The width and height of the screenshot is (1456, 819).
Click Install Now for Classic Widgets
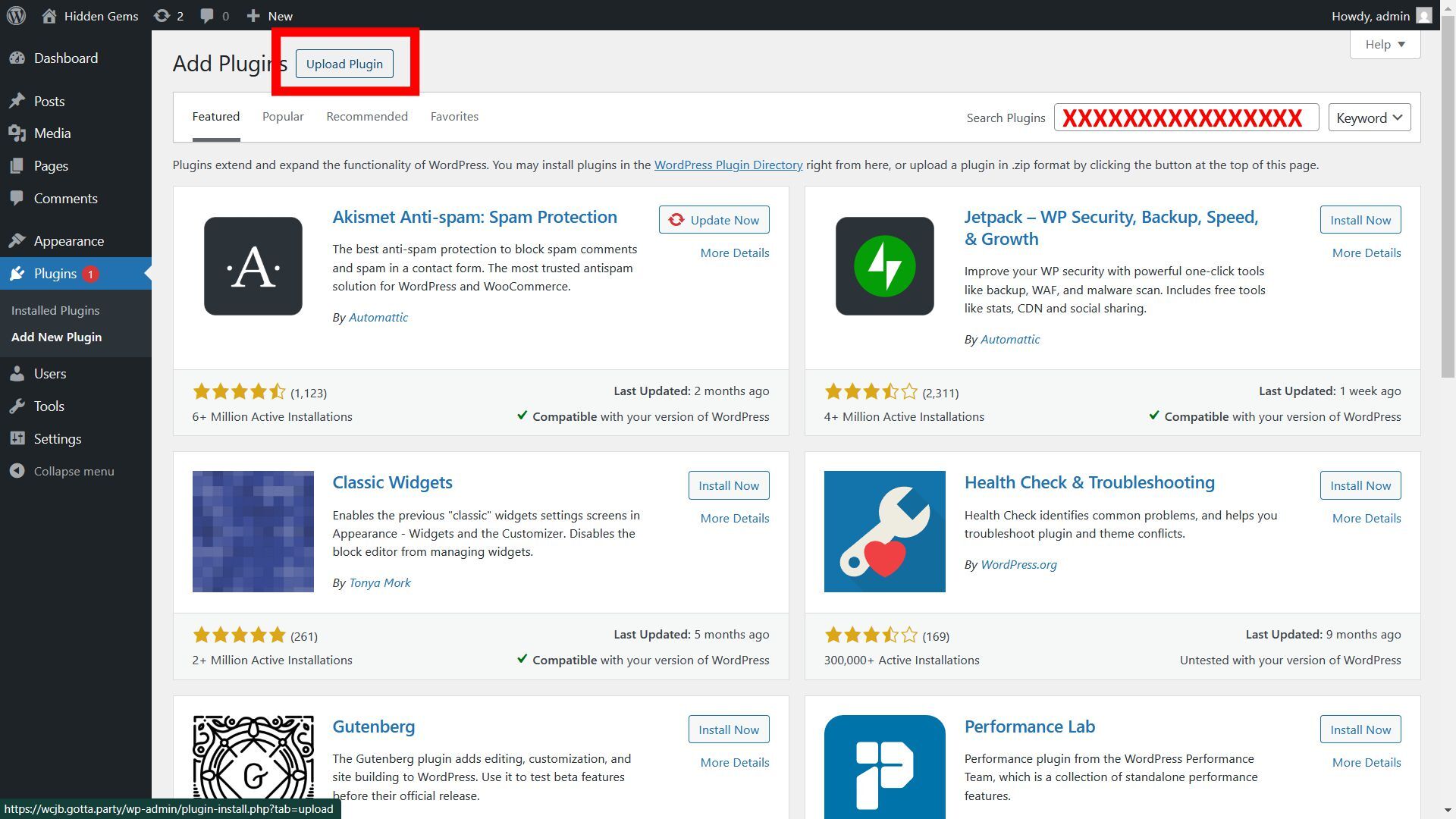point(728,485)
